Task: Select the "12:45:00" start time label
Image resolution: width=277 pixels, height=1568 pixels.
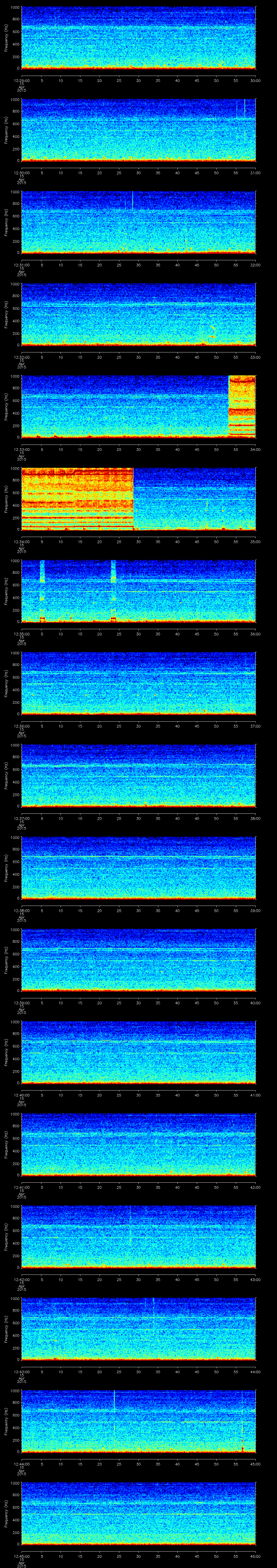Action: coord(21,1556)
